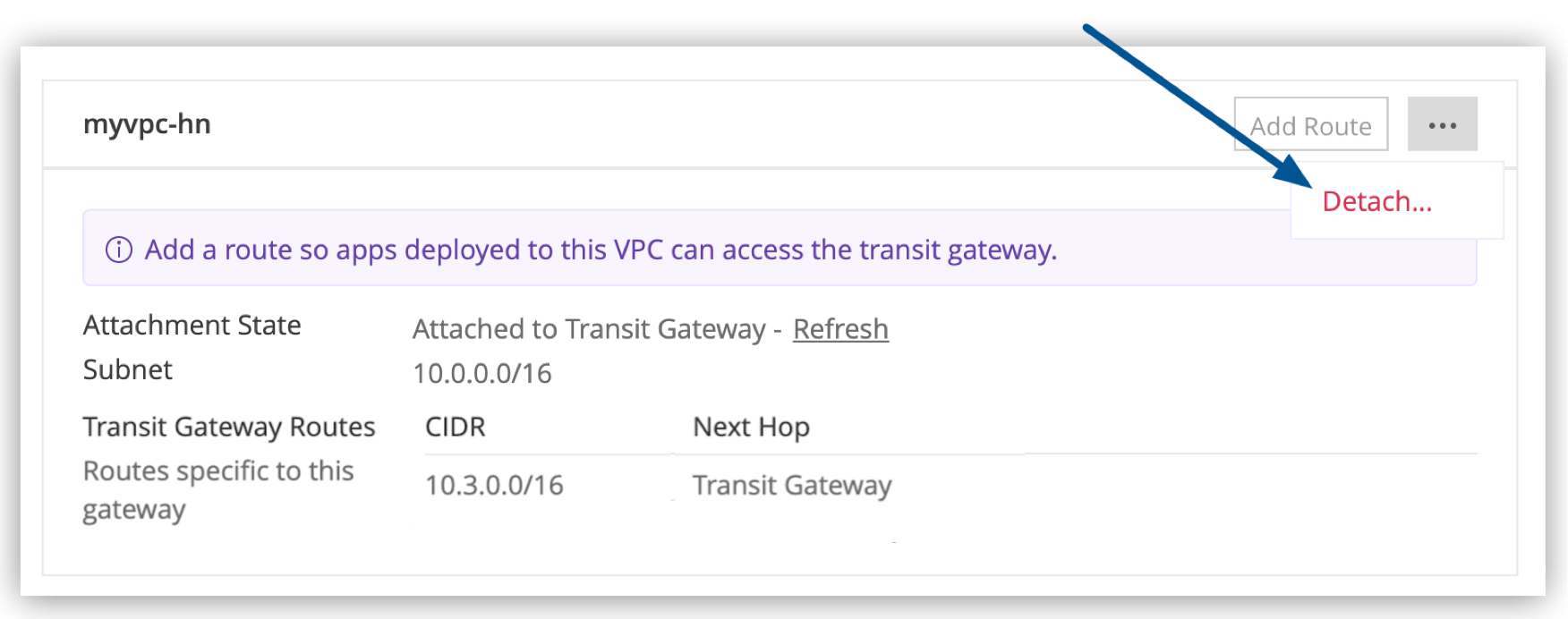Click the Add Route button
1568x619 pixels.
click(x=1310, y=124)
